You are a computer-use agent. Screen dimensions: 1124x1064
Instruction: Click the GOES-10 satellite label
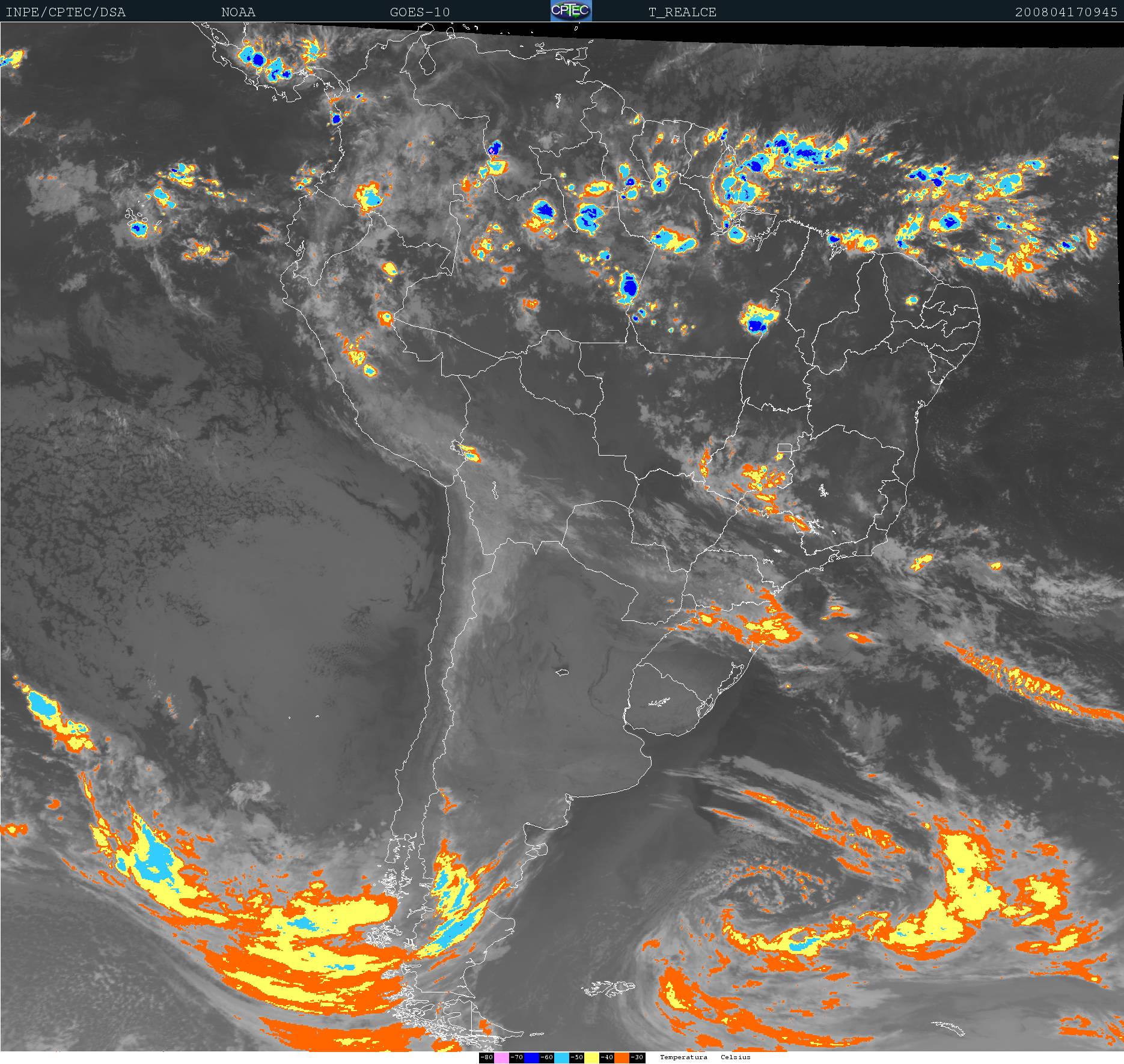(x=420, y=12)
